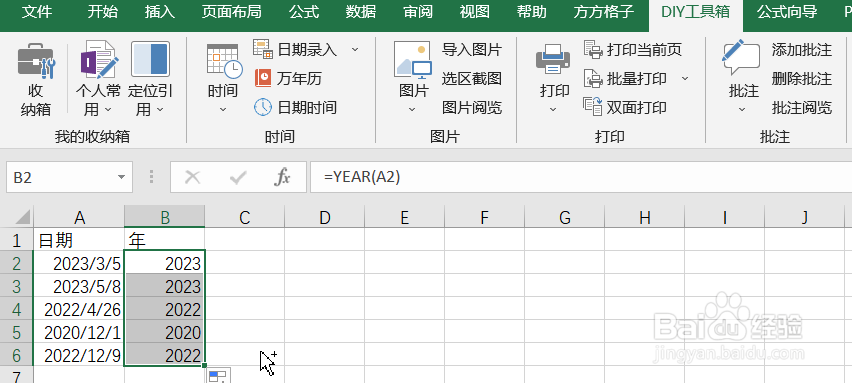
Task: Click the cancel X formula button
Action: [x=192, y=177]
